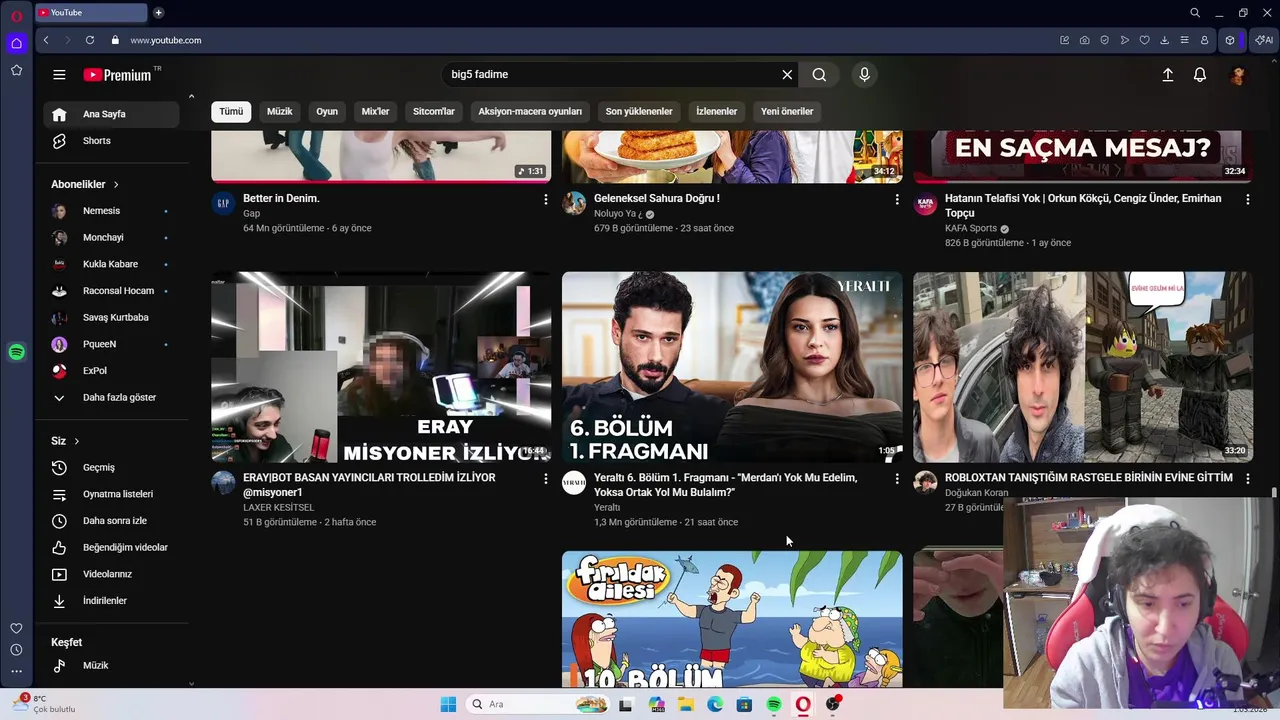This screenshot has width=1280, height=720.
Task: Select the 'Yeni öneriler' chip
Action: 787,111
